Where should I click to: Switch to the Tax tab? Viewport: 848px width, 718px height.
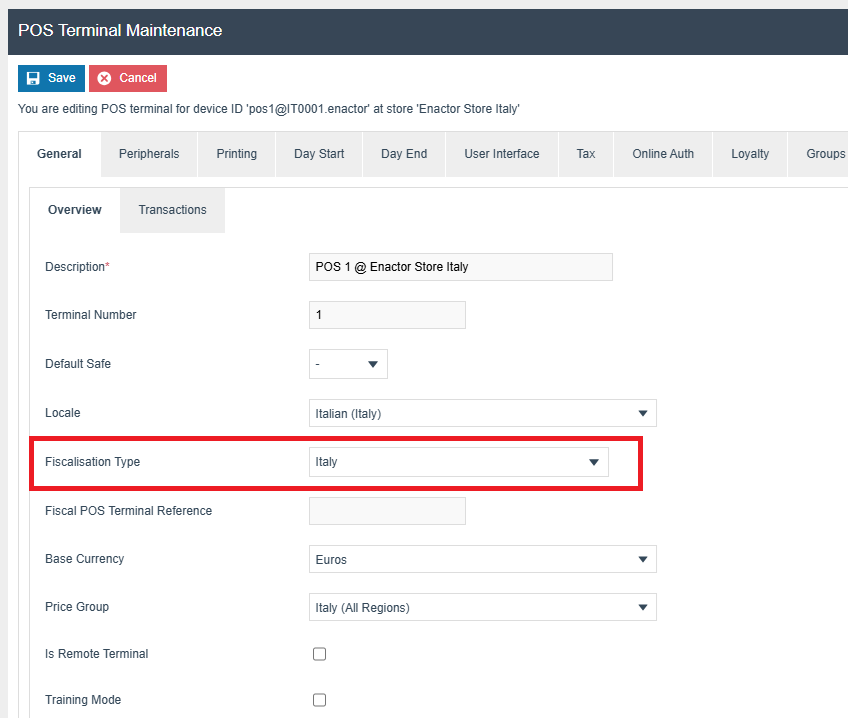(x=586, y=154)
